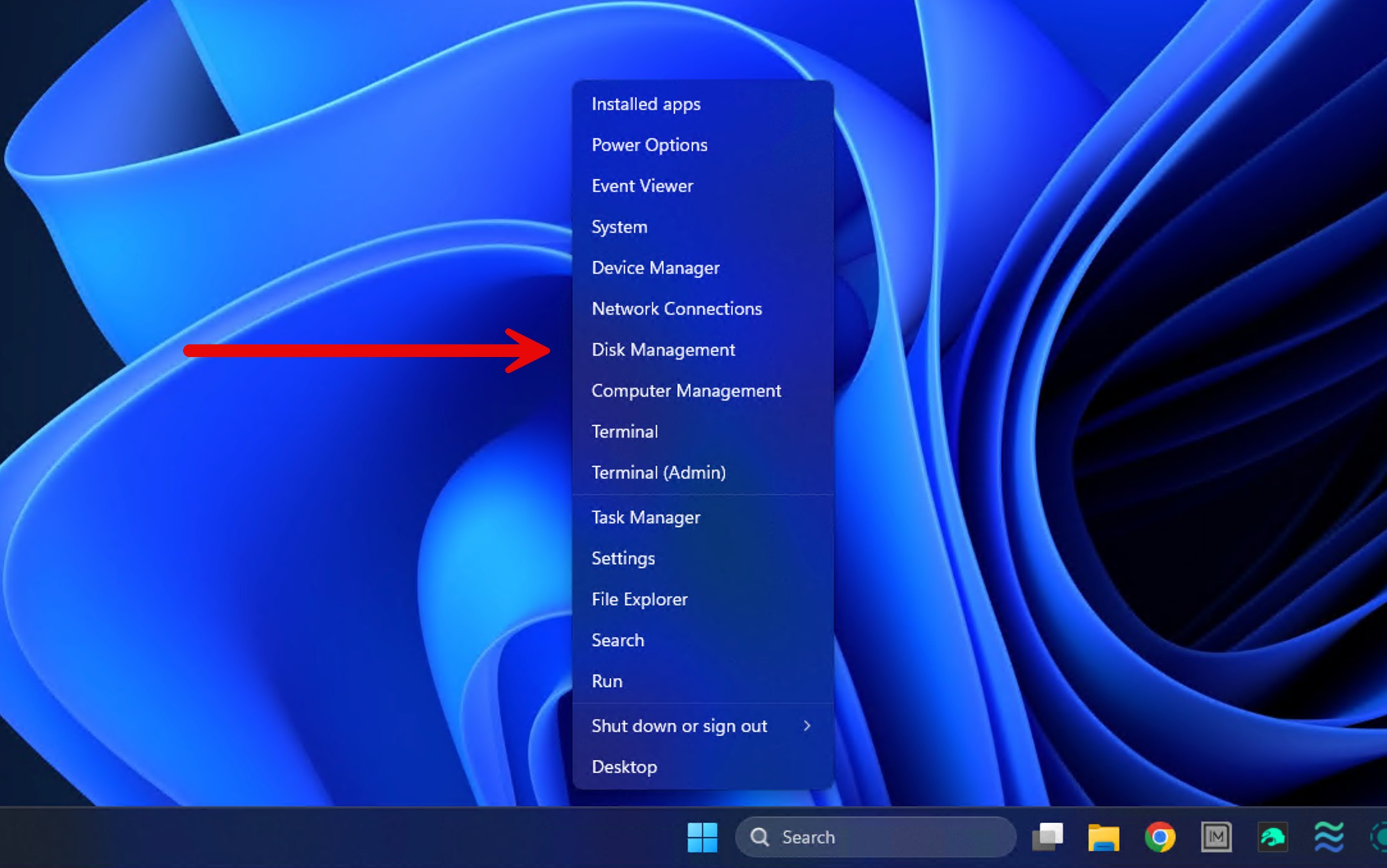This screenshot has width=1387, height=868.
Task: Select Power Options menu entry
Action: click(x=702, y=145)
